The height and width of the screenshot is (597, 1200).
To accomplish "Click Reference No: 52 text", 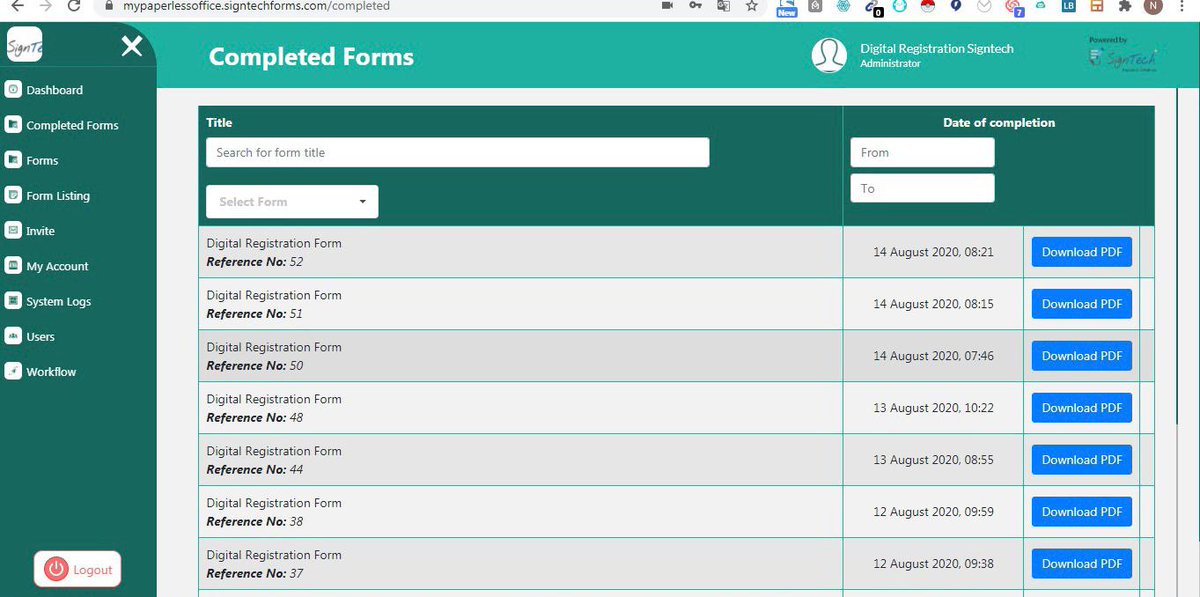I will pyautogui.click(x=254, y=262).
